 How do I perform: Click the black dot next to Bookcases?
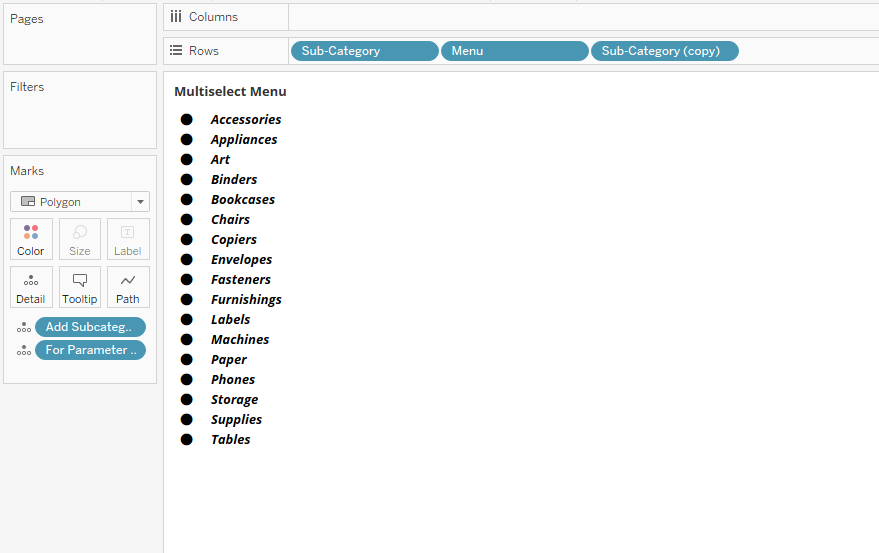(x=187, y=200)
